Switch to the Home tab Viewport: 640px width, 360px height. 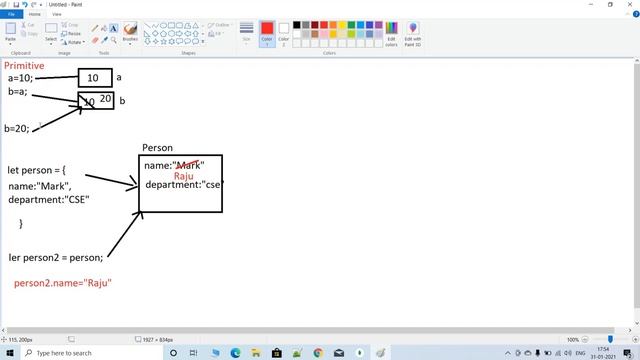[x=35, y=14]
